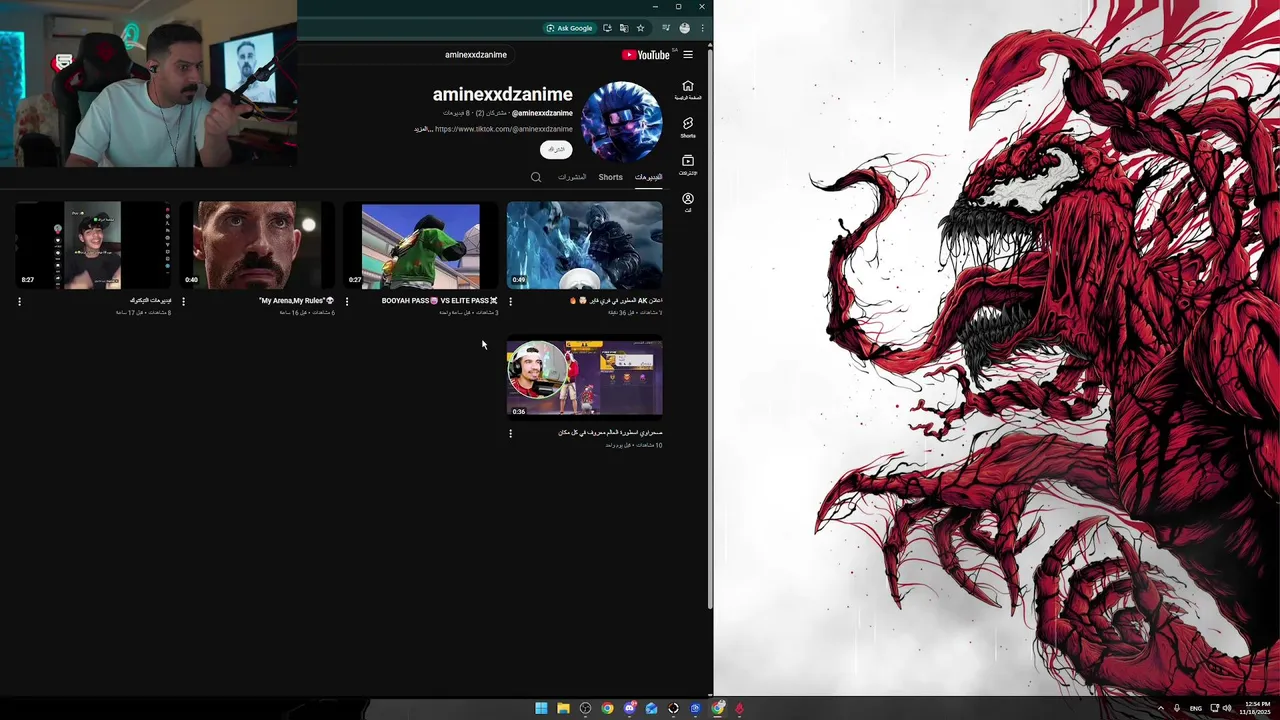Click the volume icon in system tray
Viewport: 1280px width, 720px height.
click(1227, 708)
